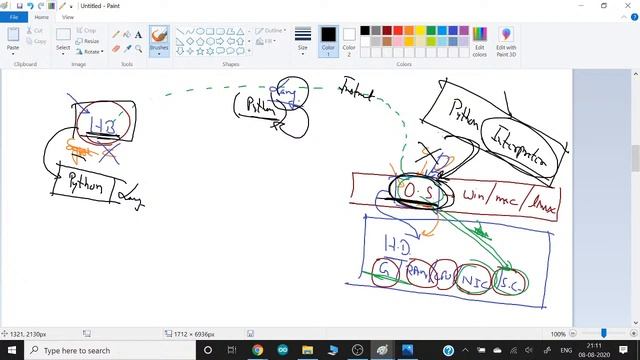Click the Select rectangle tool

point(63,34)
